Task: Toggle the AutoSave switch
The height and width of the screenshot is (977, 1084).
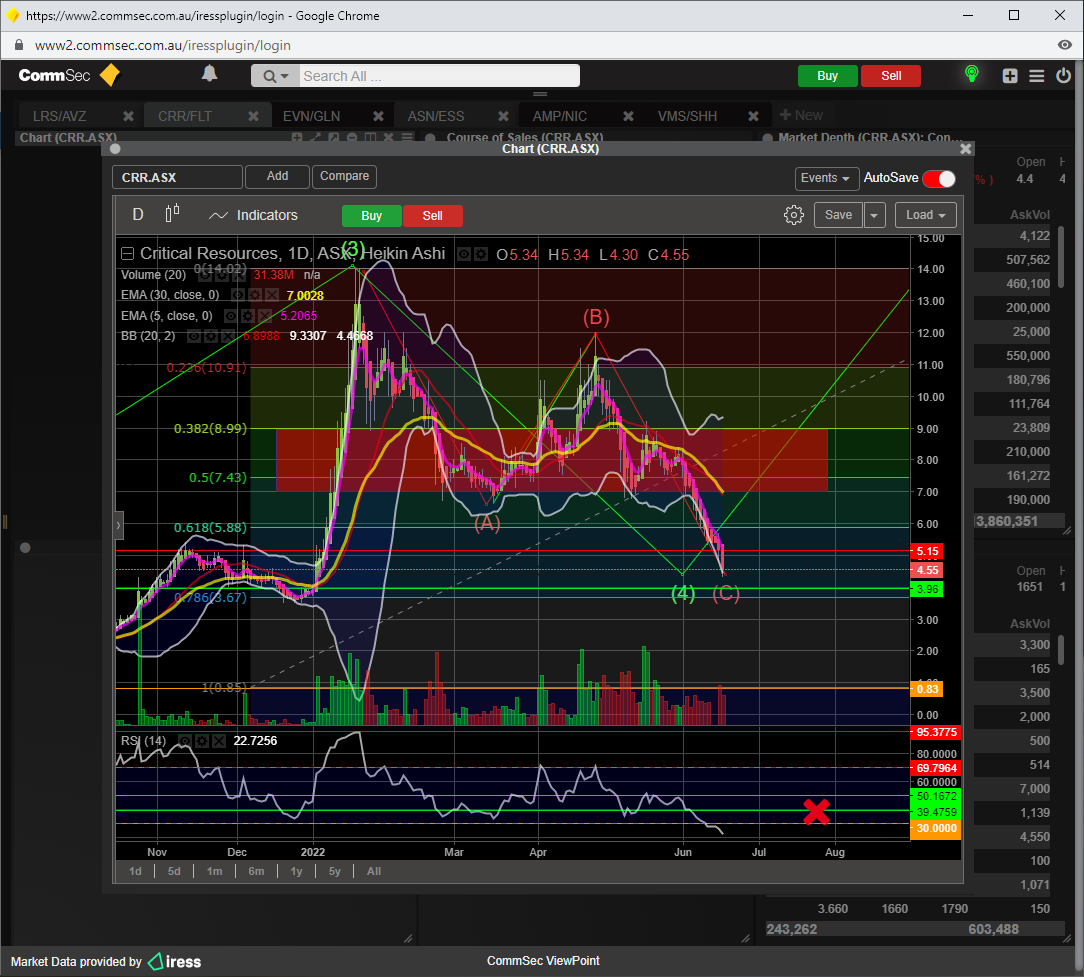Action: [x=938, y=178]
